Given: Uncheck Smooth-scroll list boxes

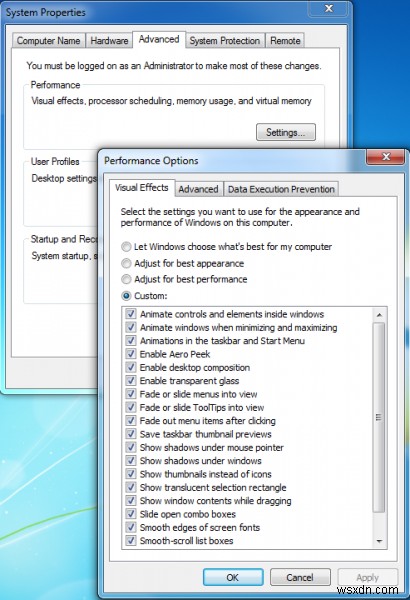Looking at the screenshot, I should (131, 541).
